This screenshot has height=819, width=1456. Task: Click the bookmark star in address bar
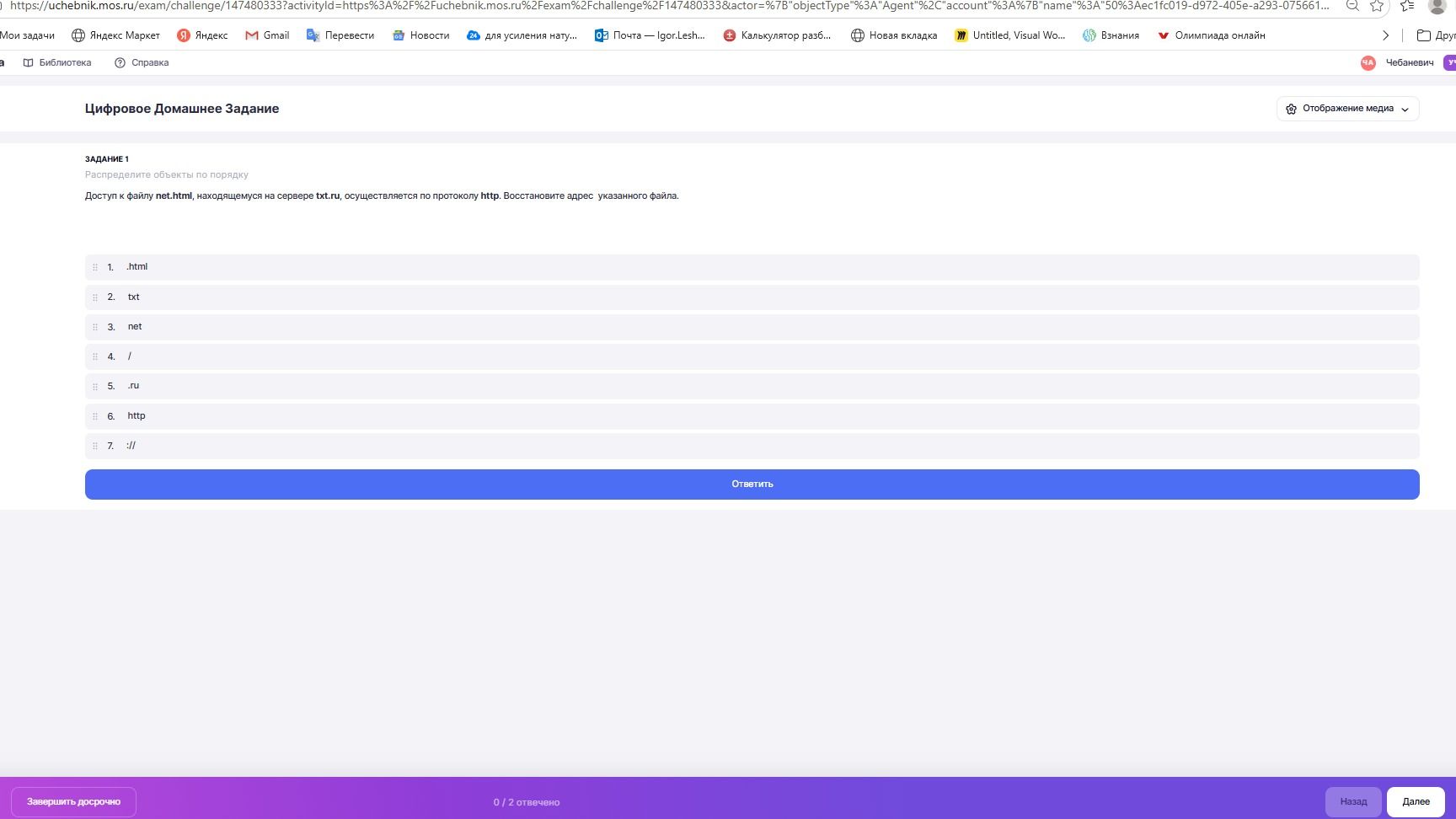pyautogui.click(x=1377, y=6)
